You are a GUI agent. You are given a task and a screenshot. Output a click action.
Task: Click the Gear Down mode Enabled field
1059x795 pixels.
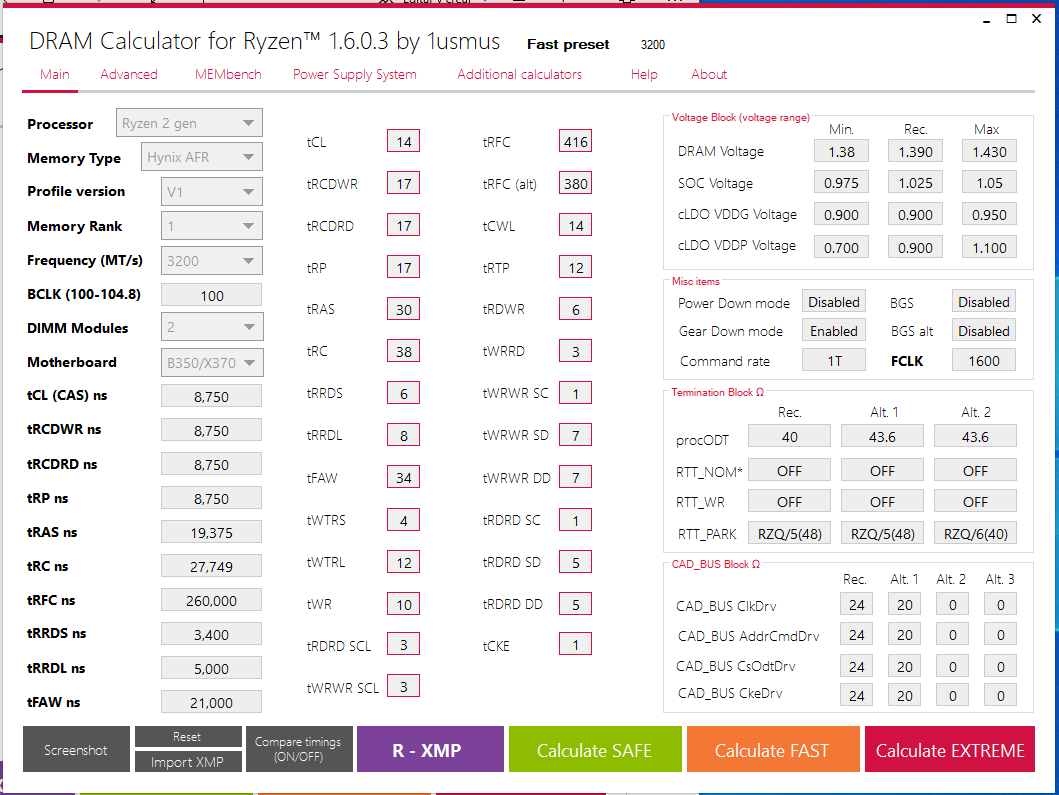click(x=833, y=331)
